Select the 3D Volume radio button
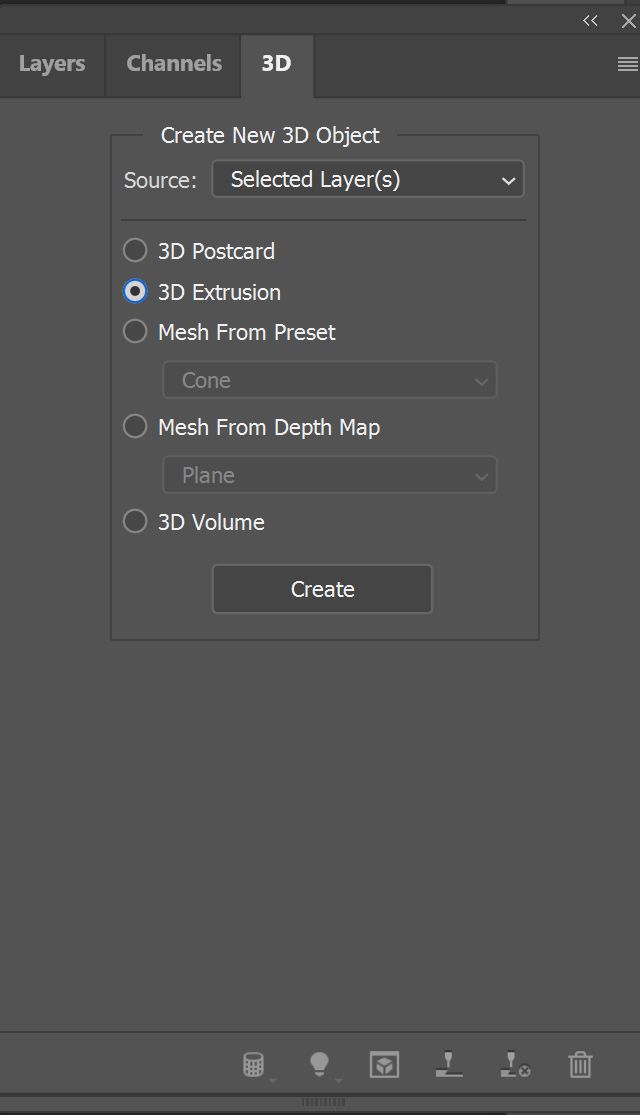Viewport: 640px width, 1115px height. [x=135, y=522]
